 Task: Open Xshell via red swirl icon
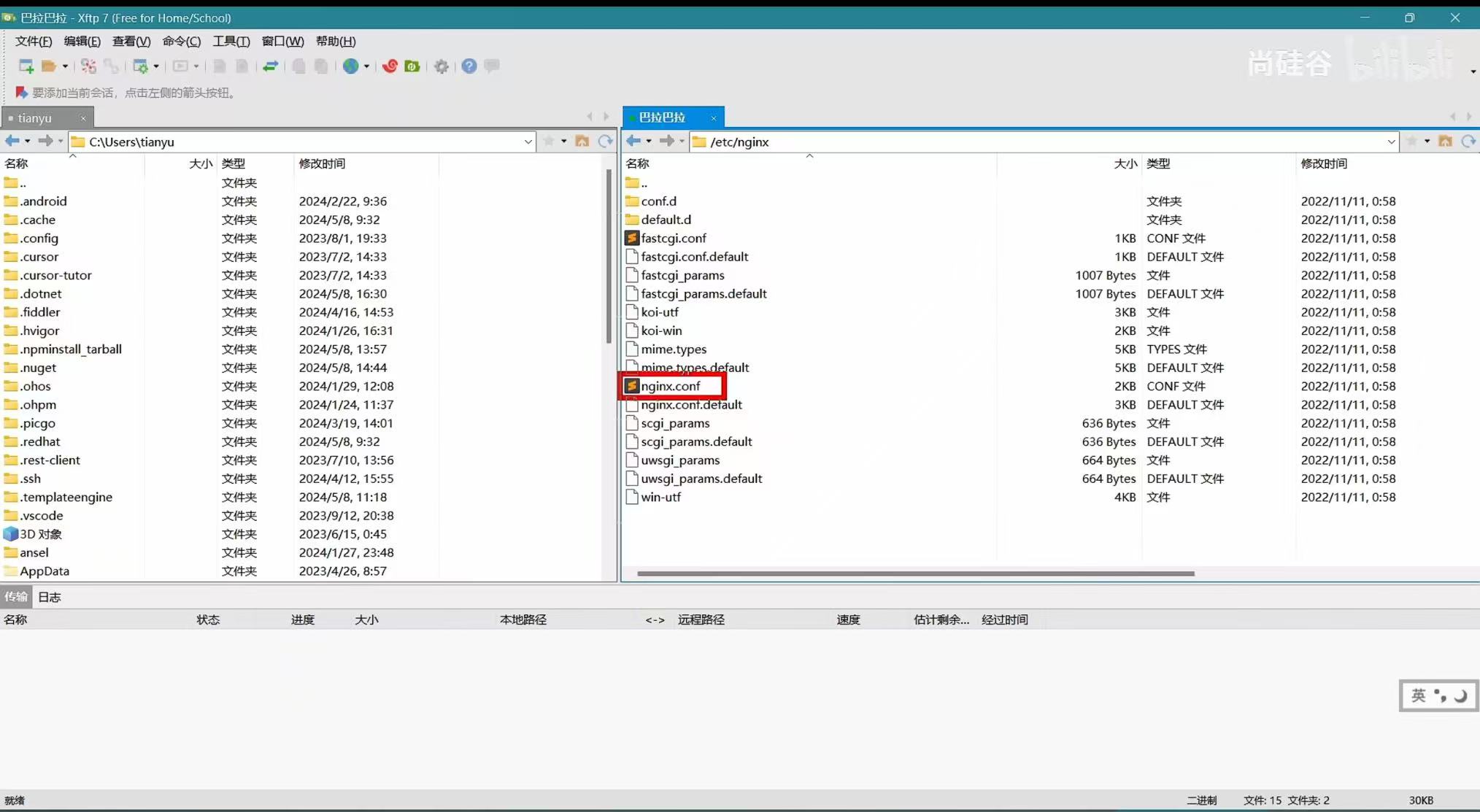[x=390, y=66]
